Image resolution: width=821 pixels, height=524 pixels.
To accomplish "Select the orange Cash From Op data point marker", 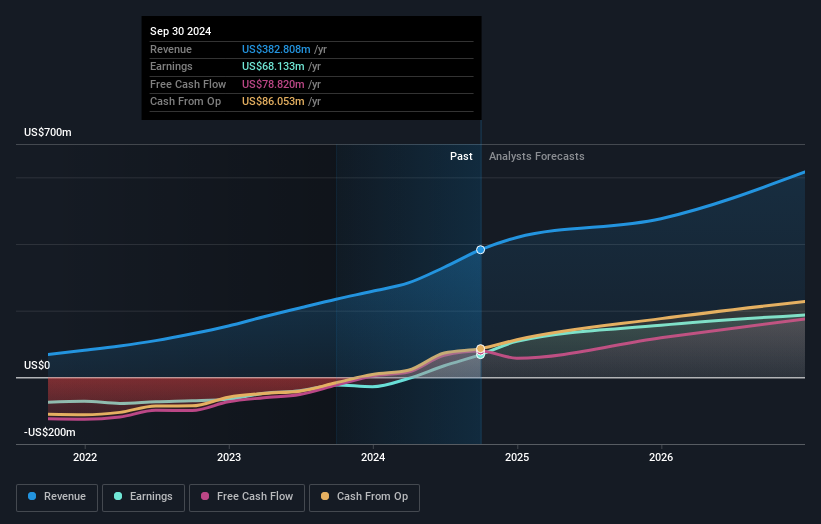I will click(x=480, y=349).
